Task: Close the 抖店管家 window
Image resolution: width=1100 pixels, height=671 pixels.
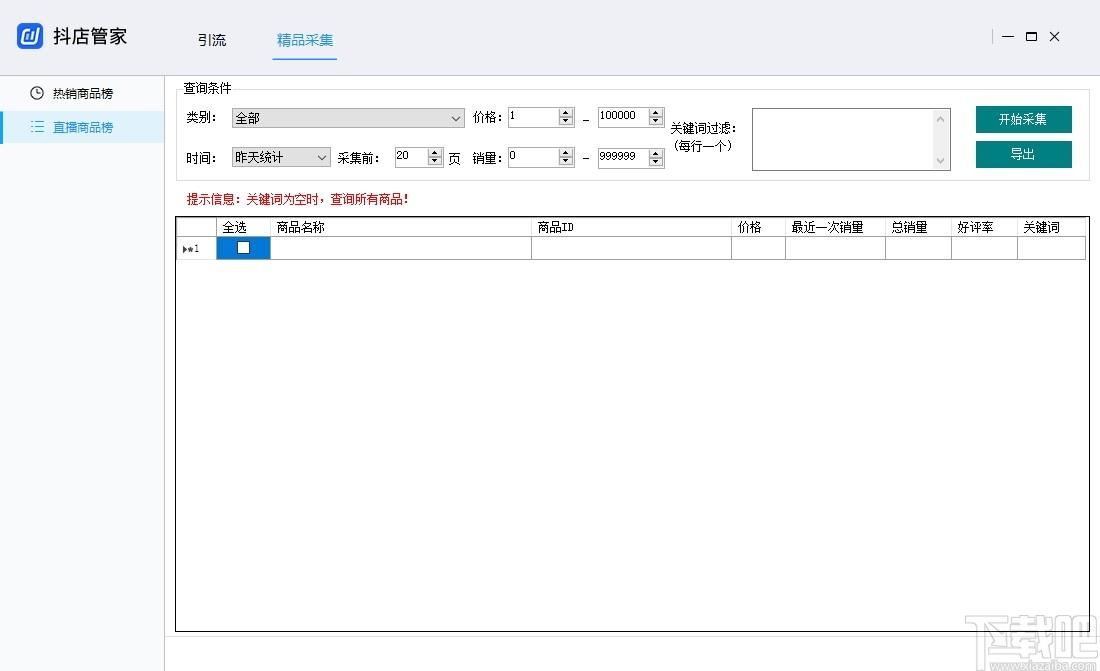Action: 1054,36
